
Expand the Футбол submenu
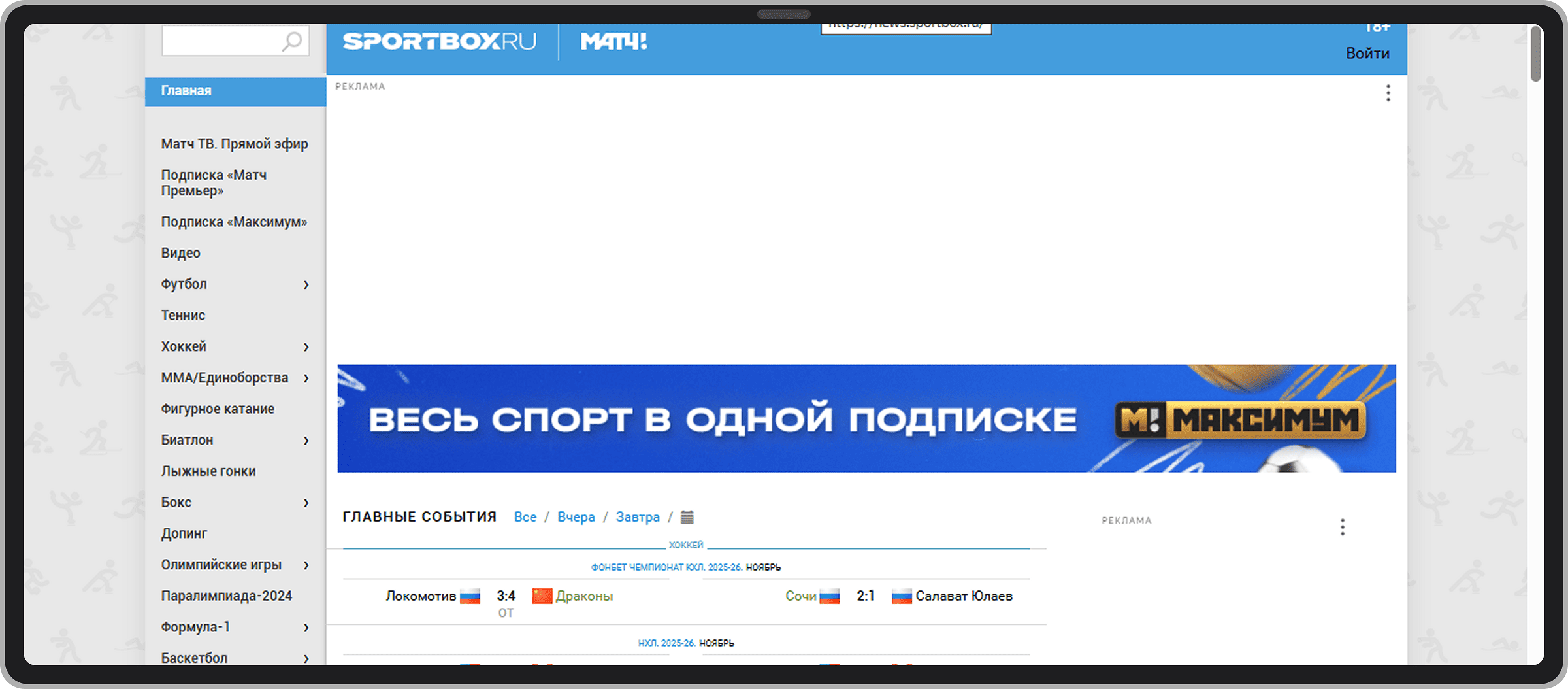(307, 285)
